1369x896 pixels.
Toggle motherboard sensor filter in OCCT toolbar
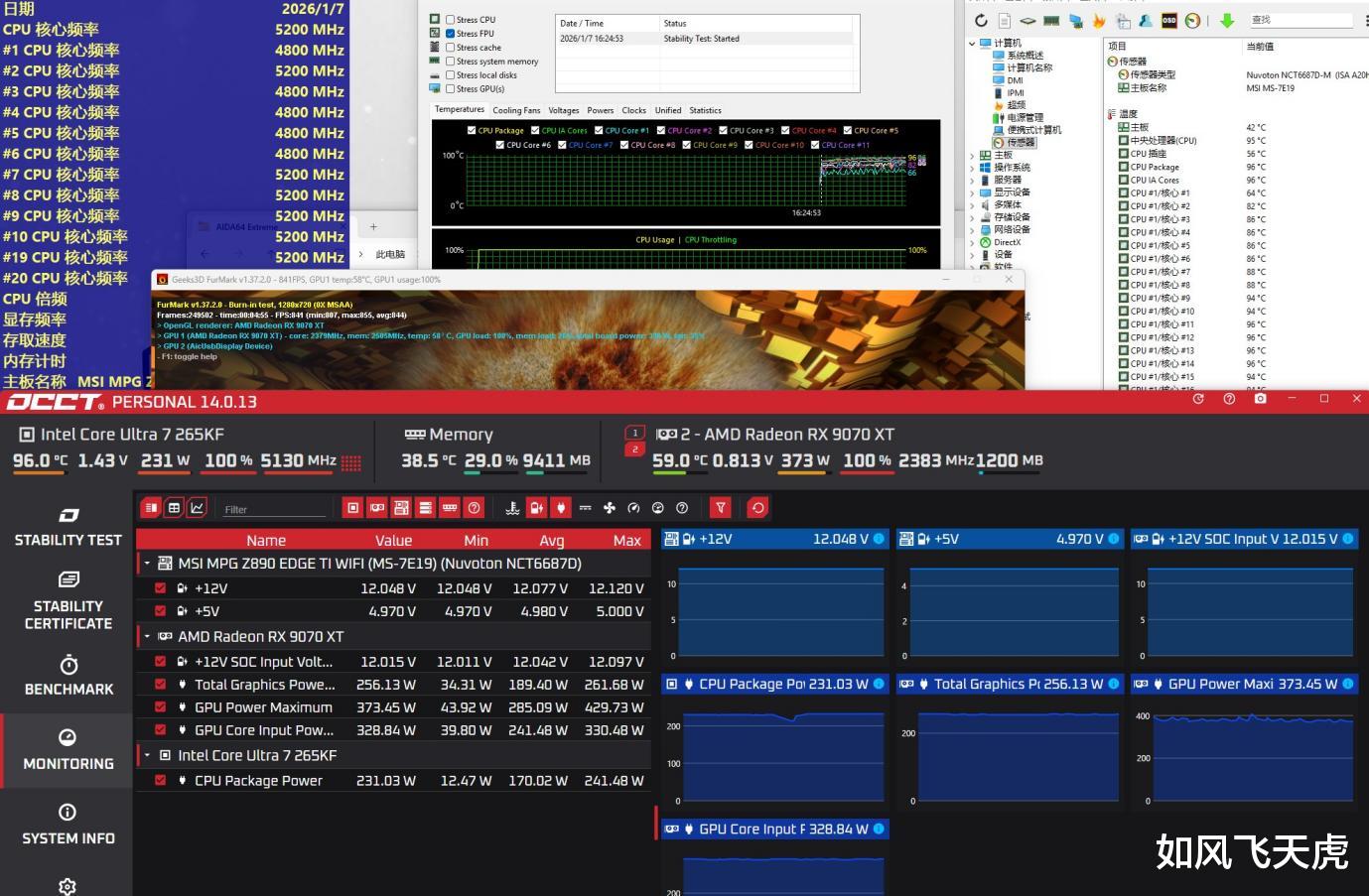[x=401, y=508]
